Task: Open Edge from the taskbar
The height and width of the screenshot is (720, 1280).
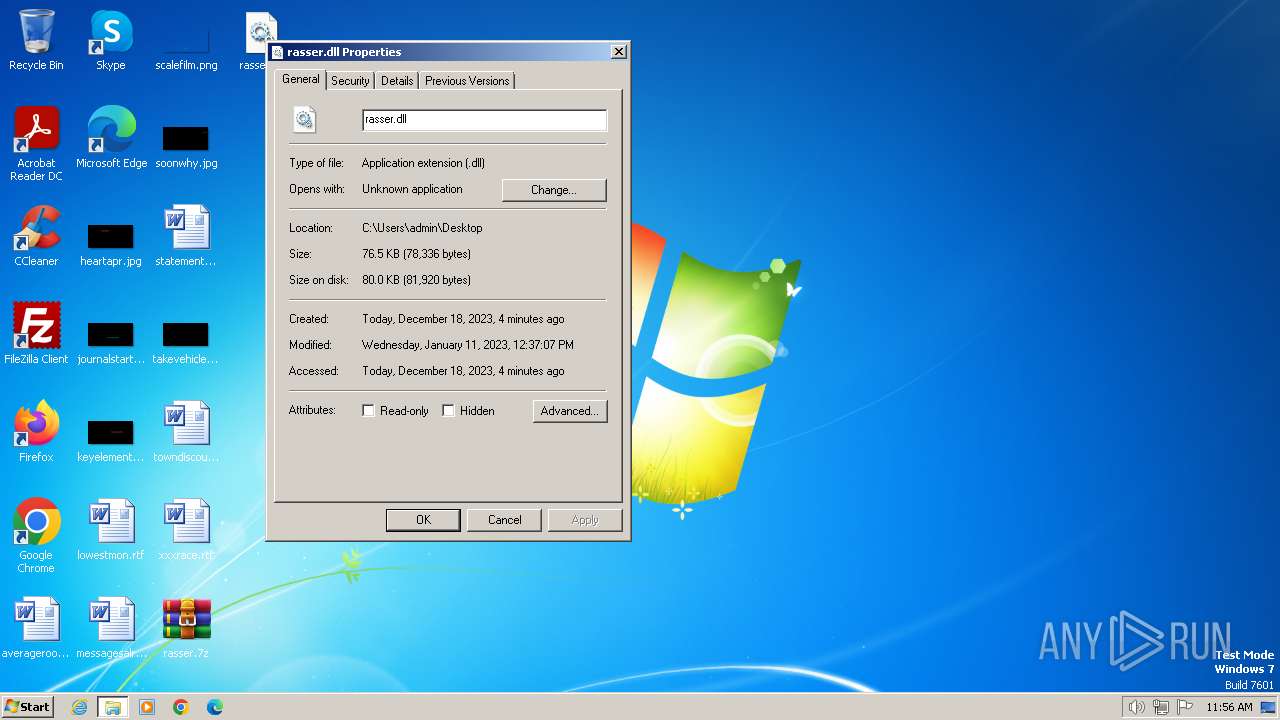Action: [x=215, y=707]
